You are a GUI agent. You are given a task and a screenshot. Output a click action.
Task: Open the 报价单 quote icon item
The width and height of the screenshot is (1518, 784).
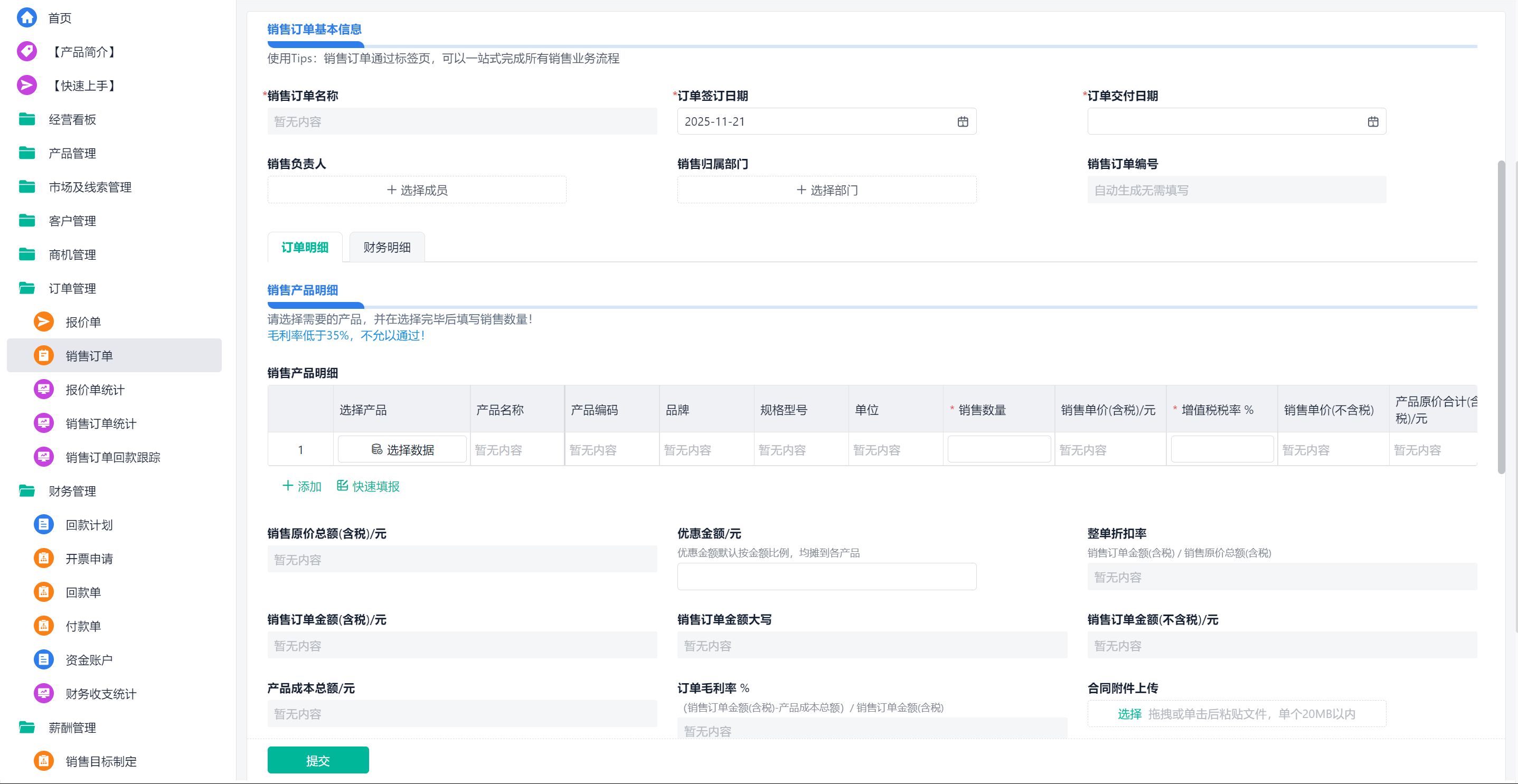44,322
